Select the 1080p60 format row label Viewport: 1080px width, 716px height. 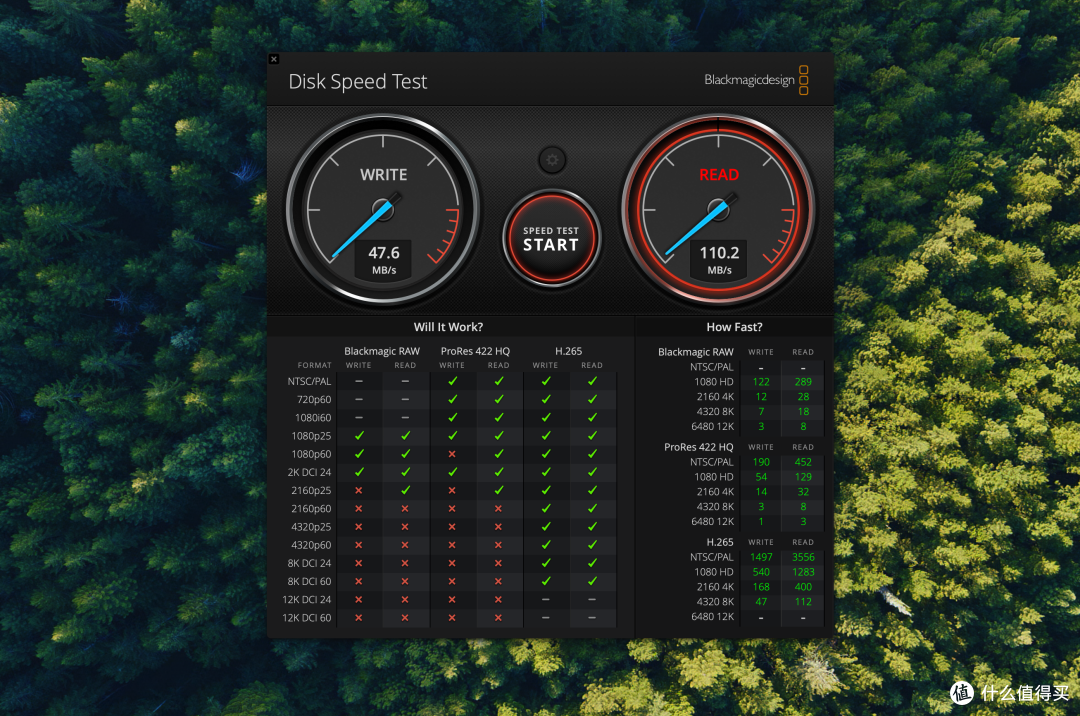[311, 454]
